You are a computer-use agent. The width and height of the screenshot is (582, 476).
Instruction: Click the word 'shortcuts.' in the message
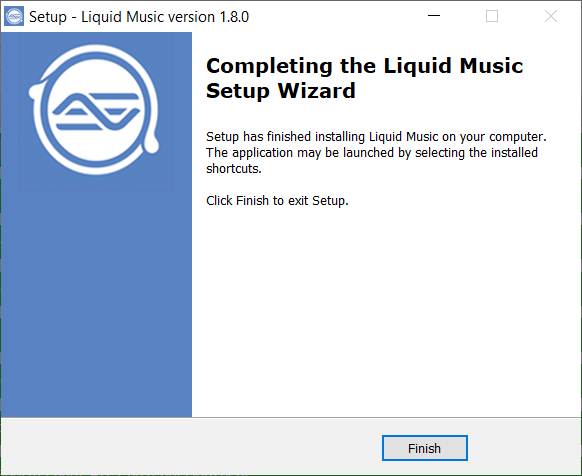pos(234,169)
